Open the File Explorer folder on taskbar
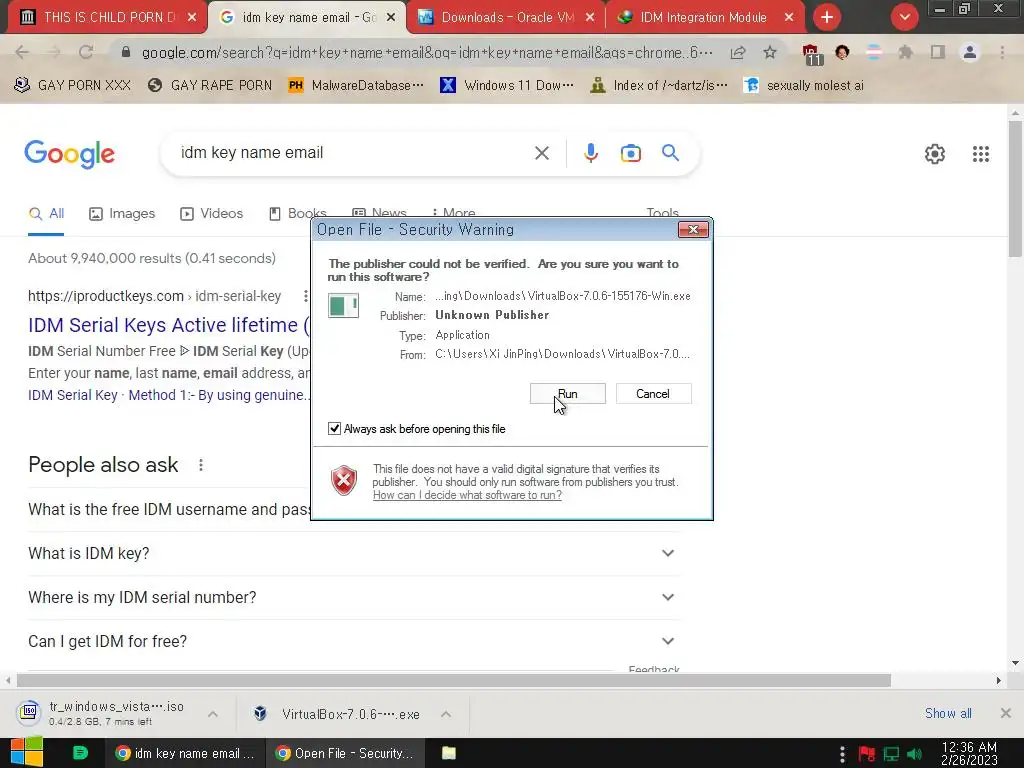This screenshot has width=1024, height=768. 449,753
